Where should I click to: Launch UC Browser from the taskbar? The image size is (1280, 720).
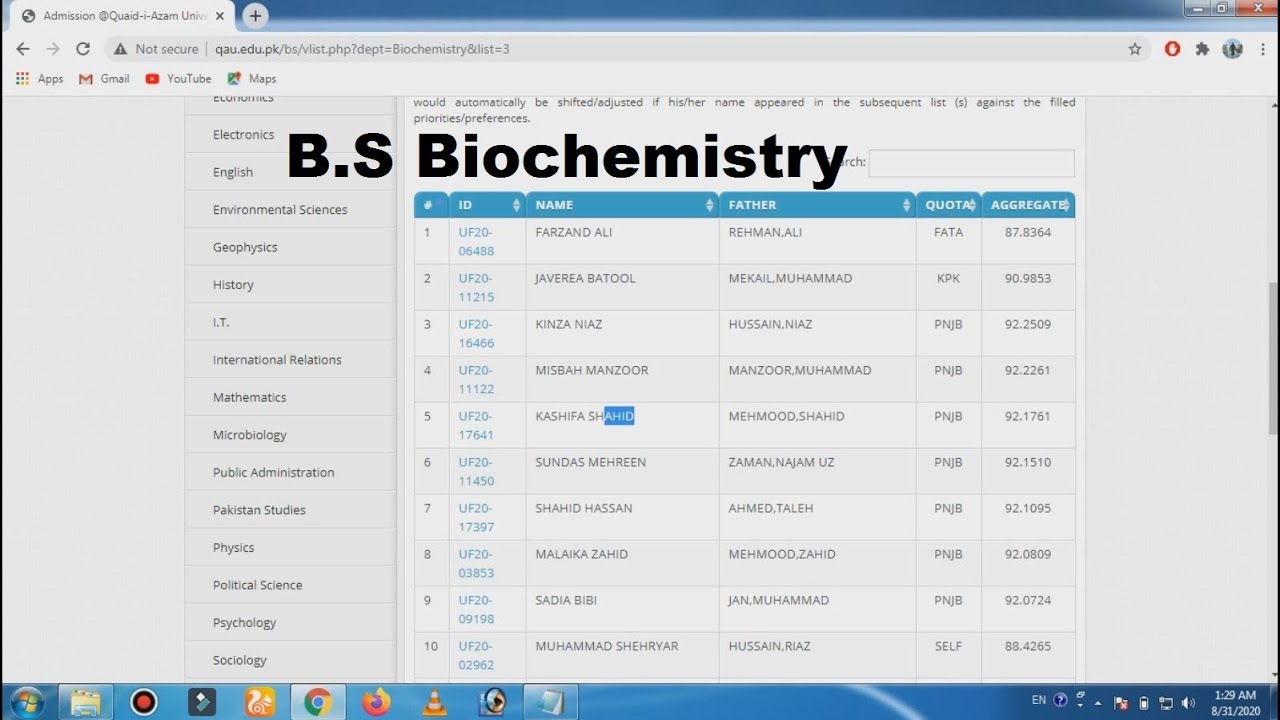[260, 702]
